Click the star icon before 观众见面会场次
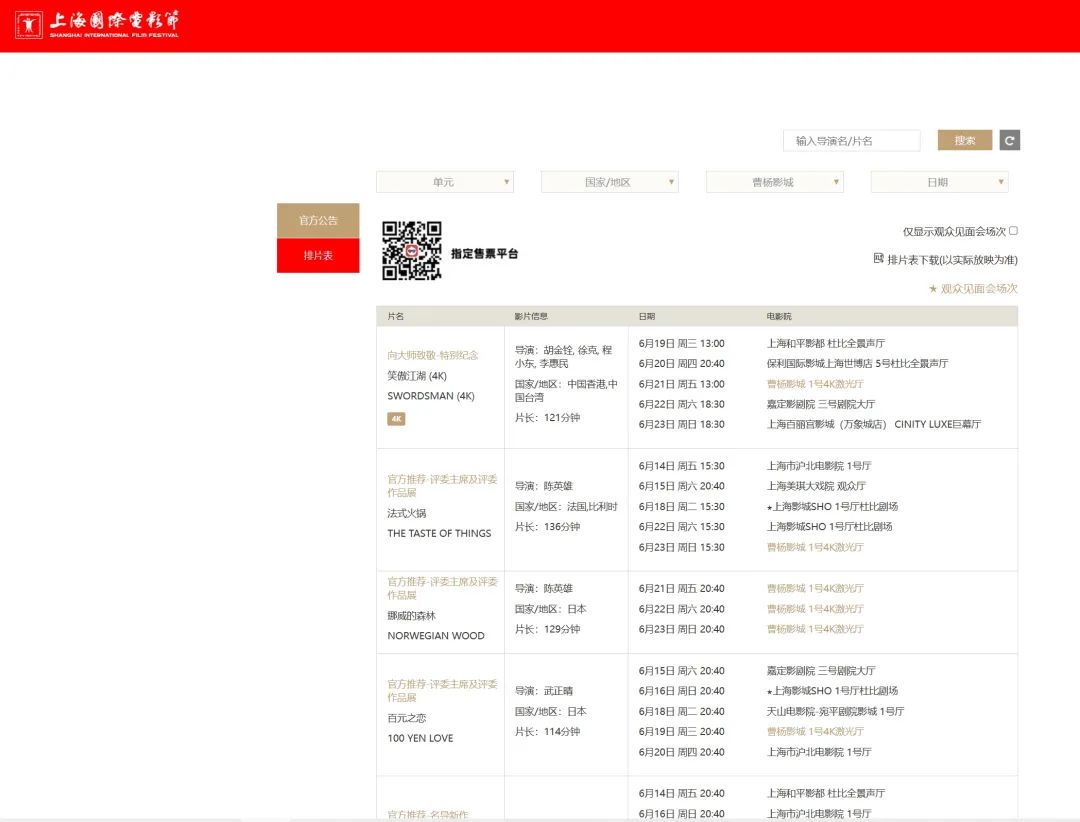 click(x=933, y=288)
